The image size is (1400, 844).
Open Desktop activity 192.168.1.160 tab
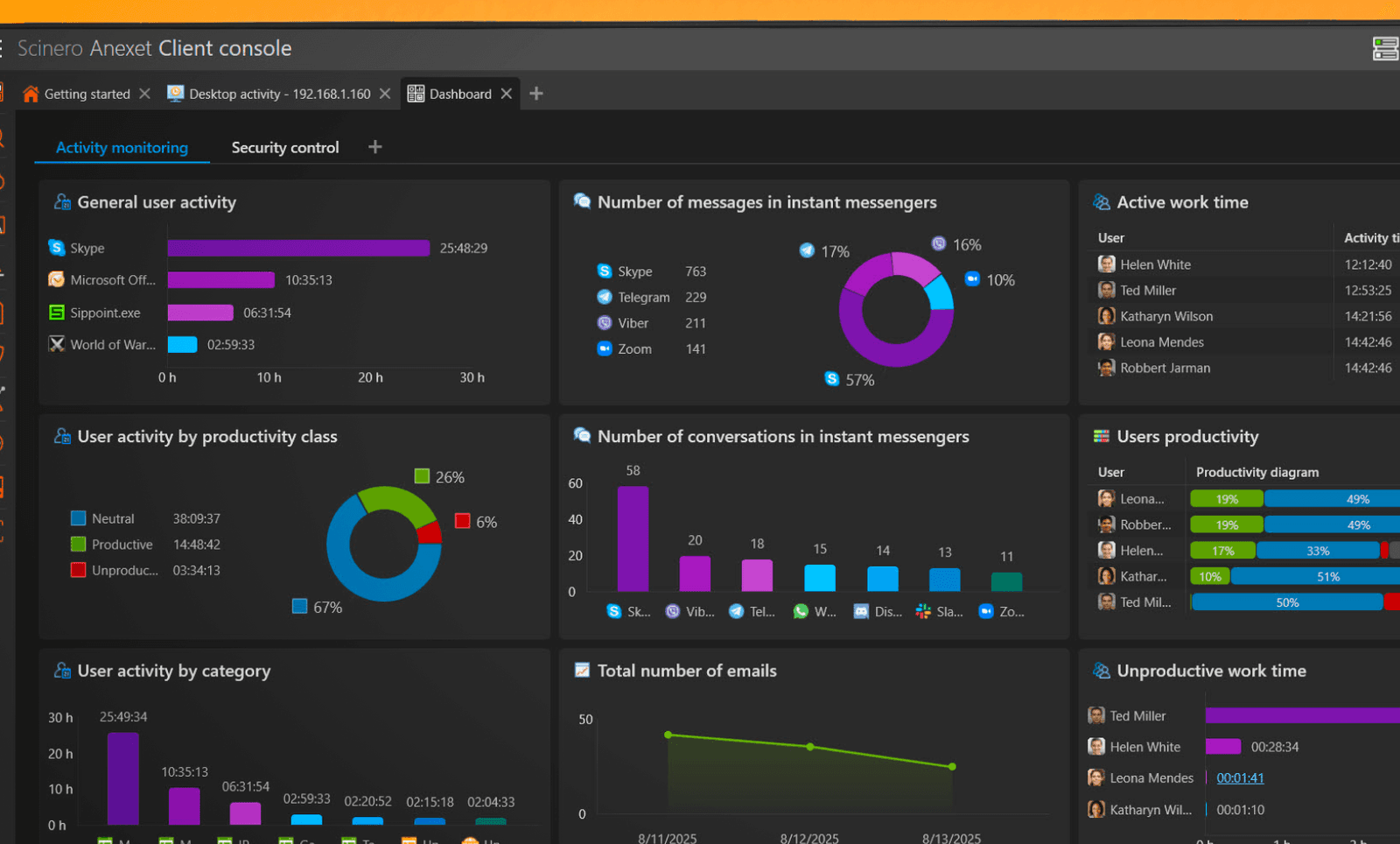click(x=269, y=94)
